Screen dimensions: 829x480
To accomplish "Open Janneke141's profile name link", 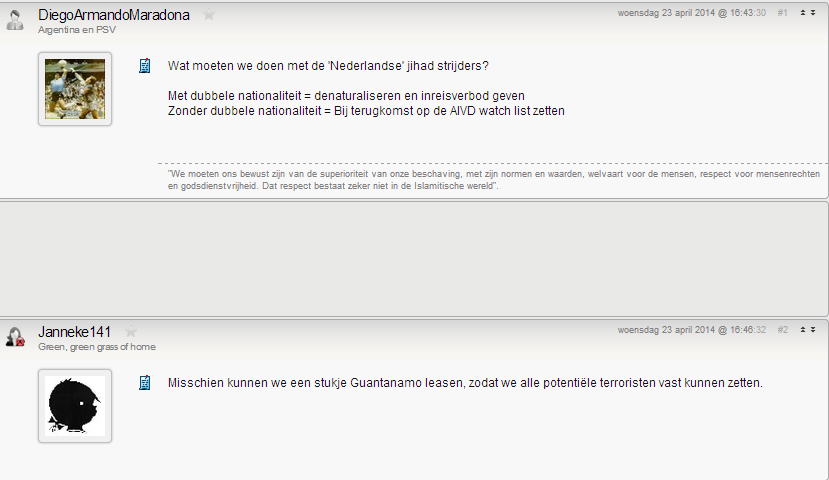I will tap(75, 332).
